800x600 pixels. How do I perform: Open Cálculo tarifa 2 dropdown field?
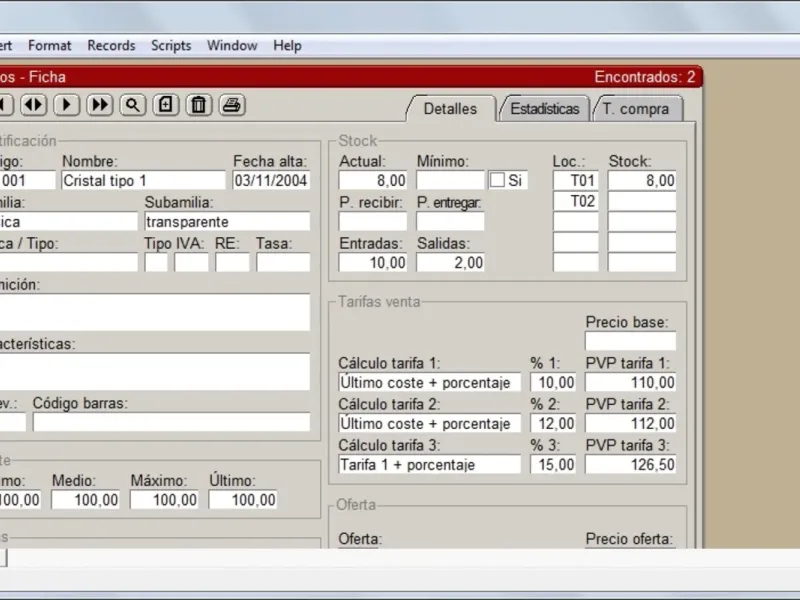[x=430, y=423]
